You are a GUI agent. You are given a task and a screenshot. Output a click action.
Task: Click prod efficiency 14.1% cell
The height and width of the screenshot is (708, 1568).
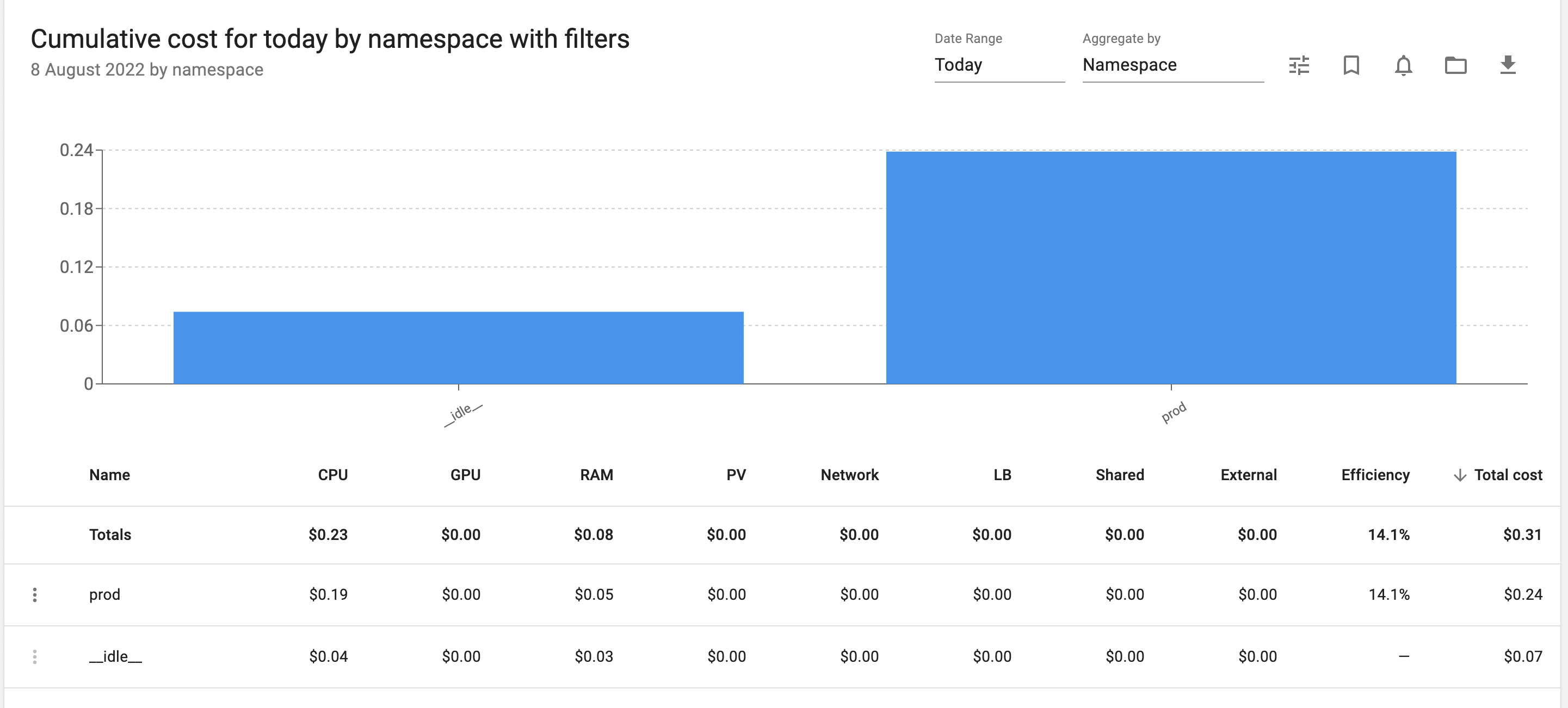coord(1389,595)
